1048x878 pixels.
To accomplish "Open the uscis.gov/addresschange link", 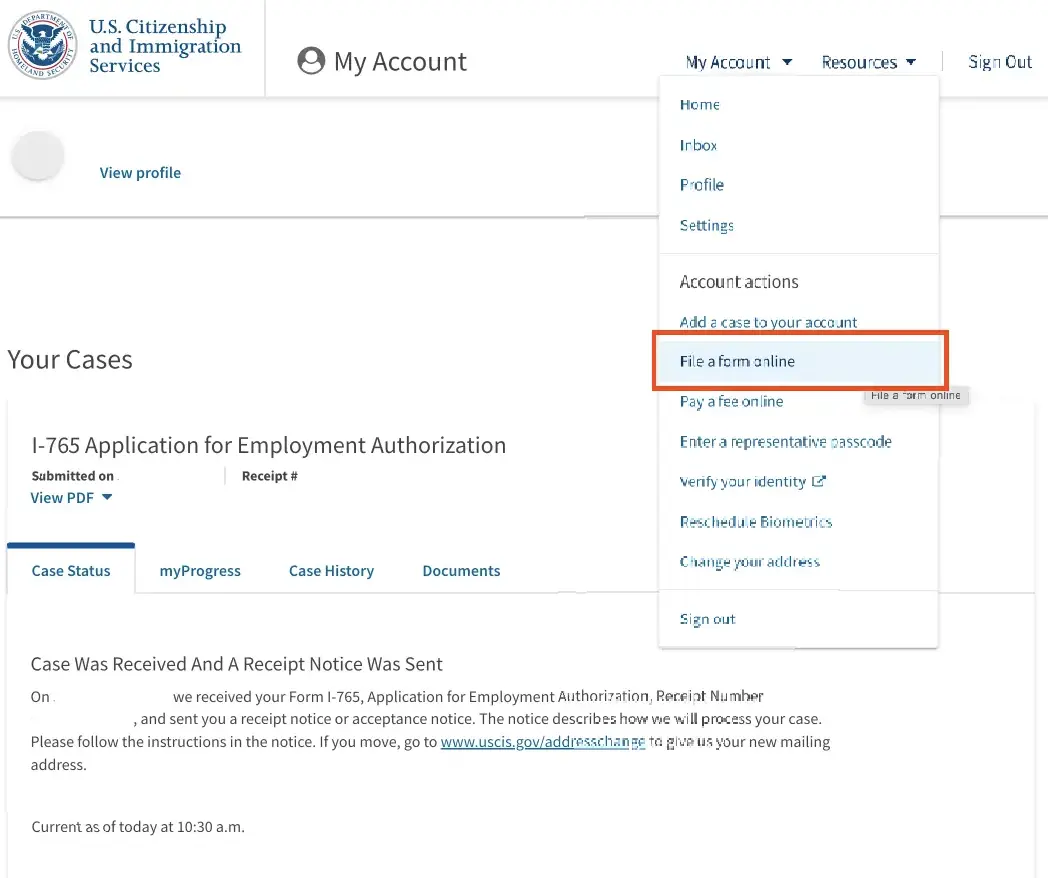I will (543, 742).
